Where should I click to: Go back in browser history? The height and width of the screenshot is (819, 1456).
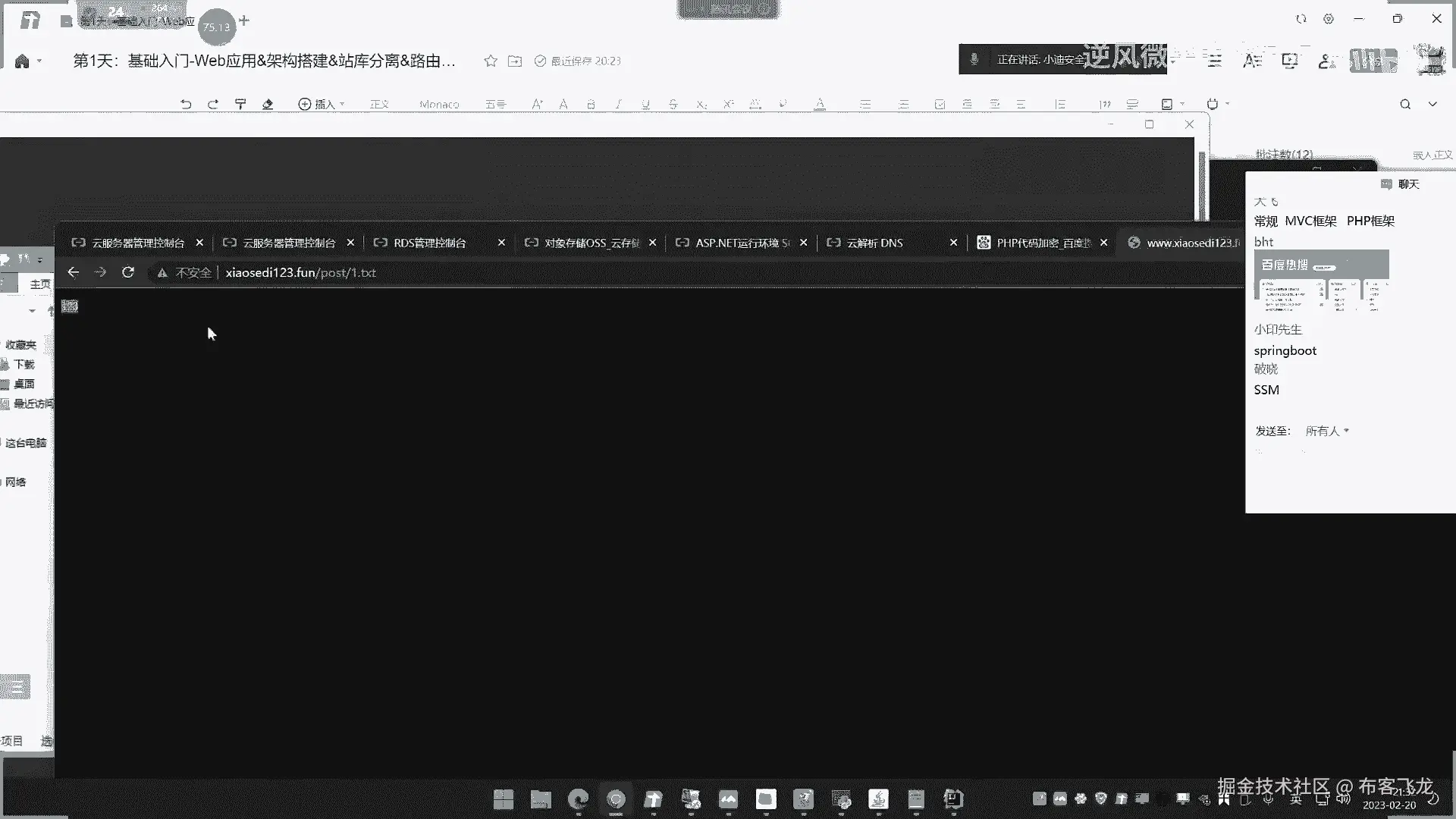coord(74,272)
